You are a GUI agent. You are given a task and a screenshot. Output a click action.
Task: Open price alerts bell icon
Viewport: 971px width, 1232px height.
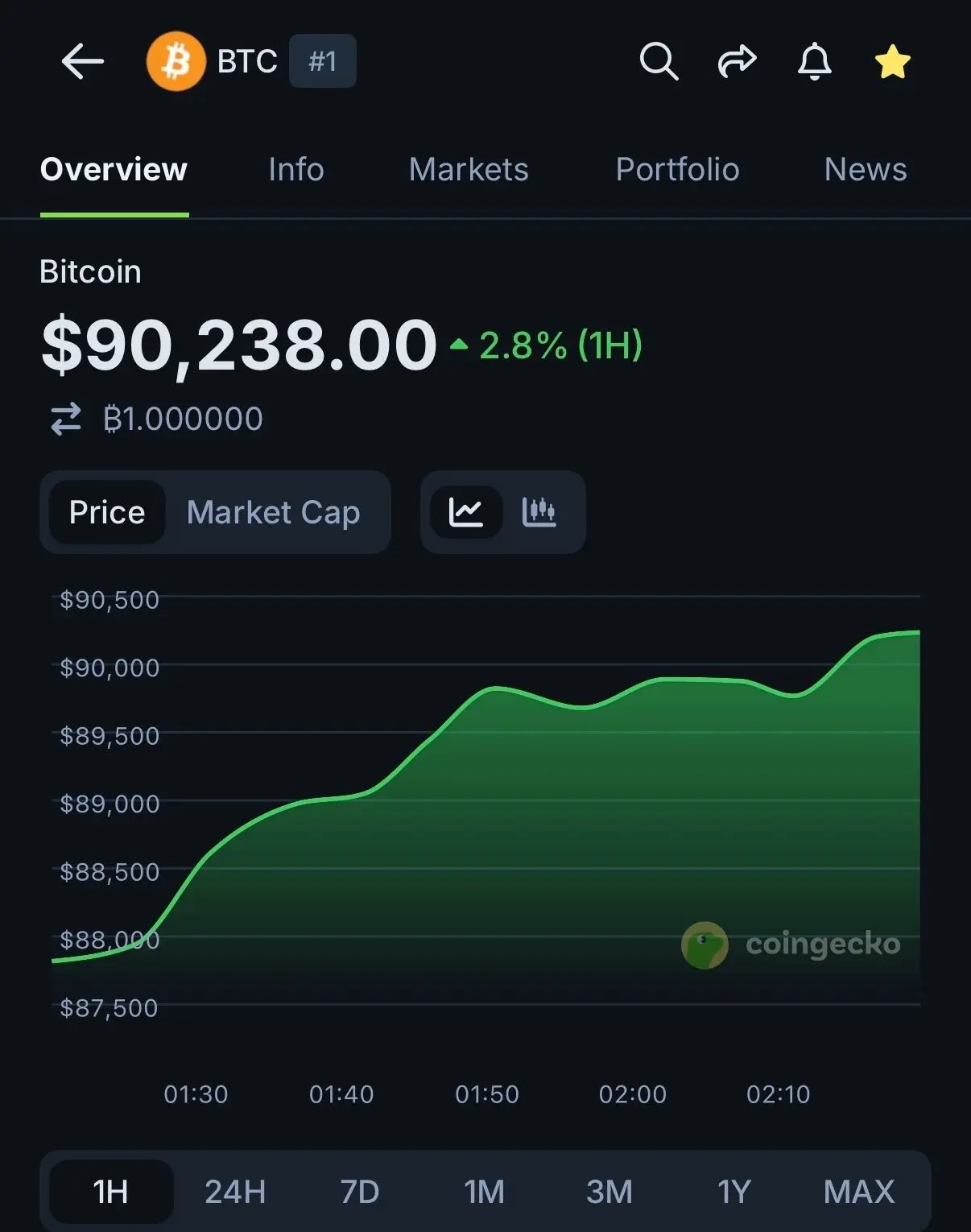click(x=814, y=61)
